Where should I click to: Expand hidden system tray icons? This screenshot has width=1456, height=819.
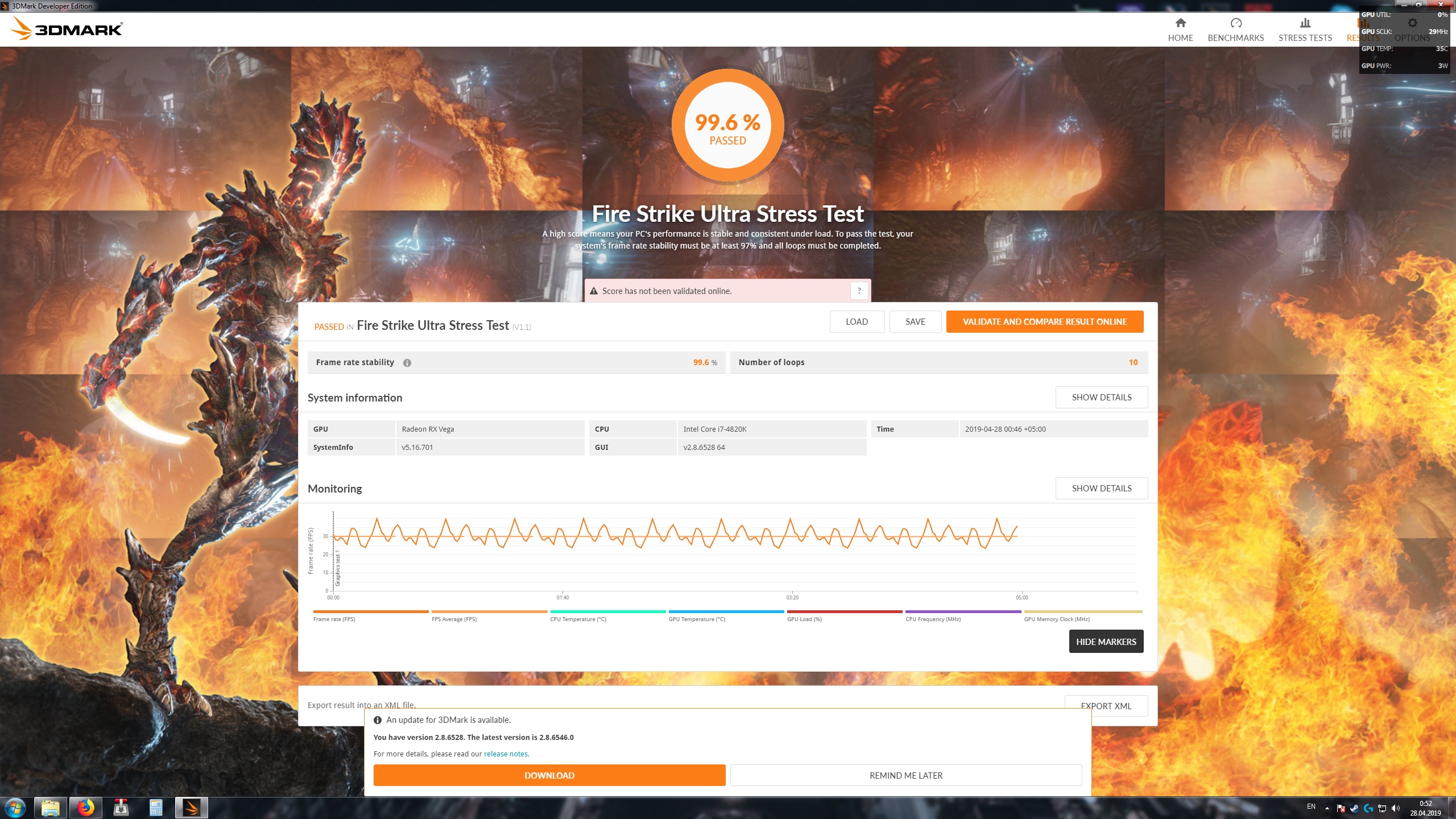[1327, 808]
